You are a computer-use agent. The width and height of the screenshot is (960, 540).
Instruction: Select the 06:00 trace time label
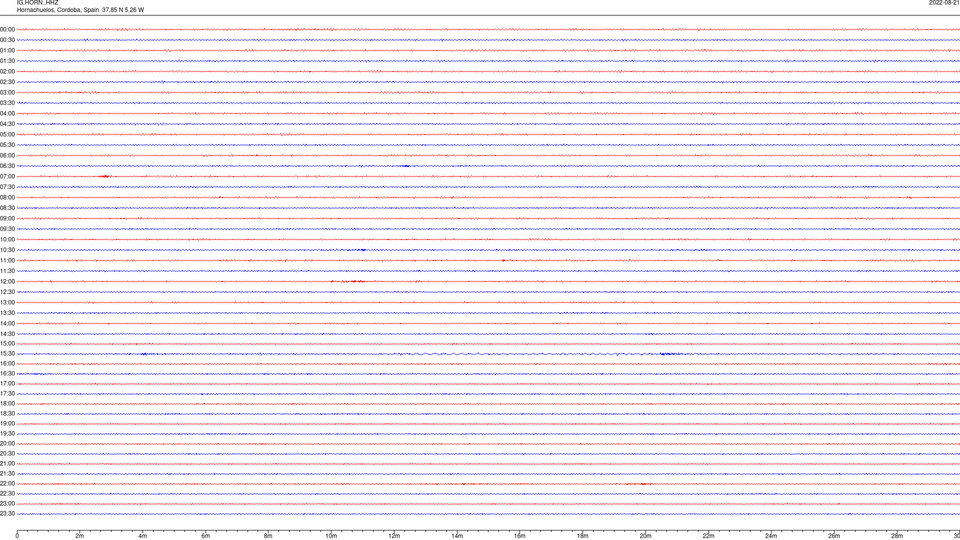point(7,156)
